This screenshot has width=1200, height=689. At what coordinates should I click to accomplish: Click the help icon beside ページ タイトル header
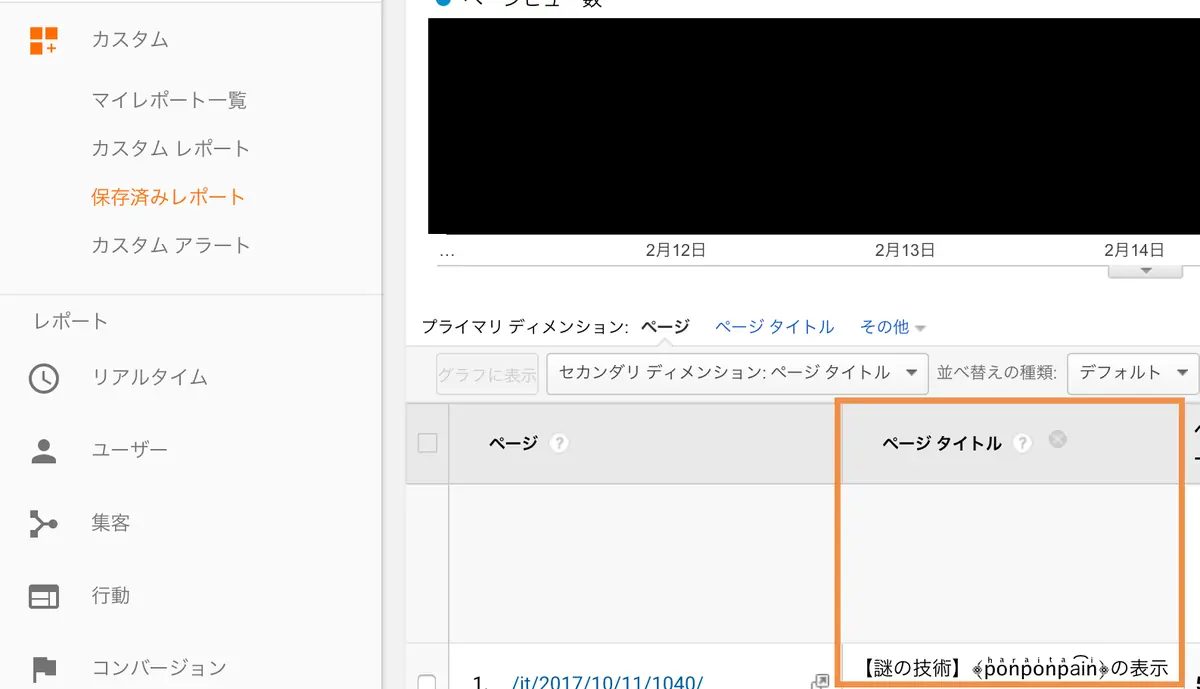[x=1022, y=443]
